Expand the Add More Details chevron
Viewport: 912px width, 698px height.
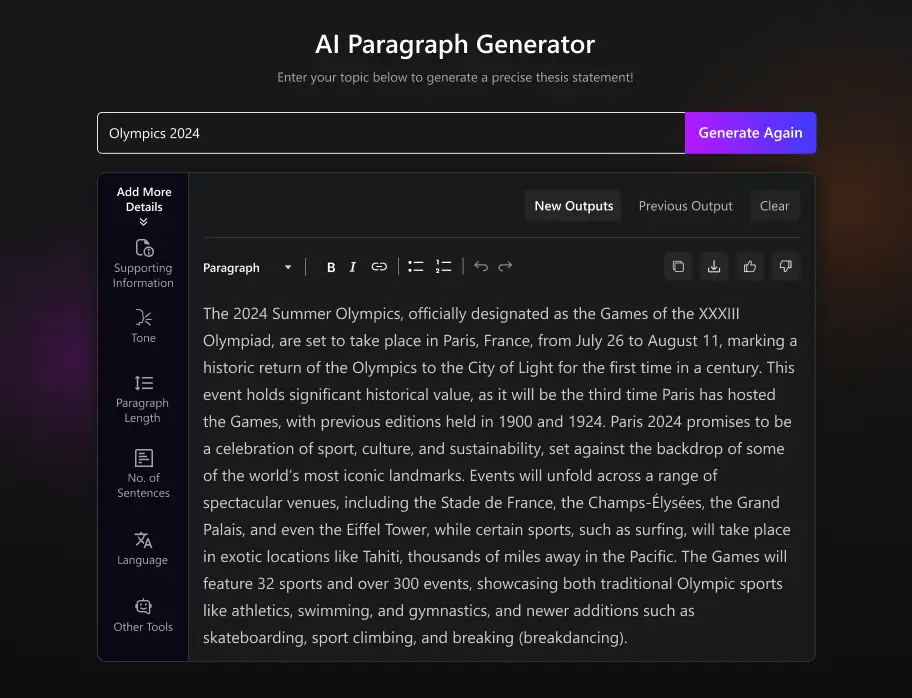click(x=144, y=222)
